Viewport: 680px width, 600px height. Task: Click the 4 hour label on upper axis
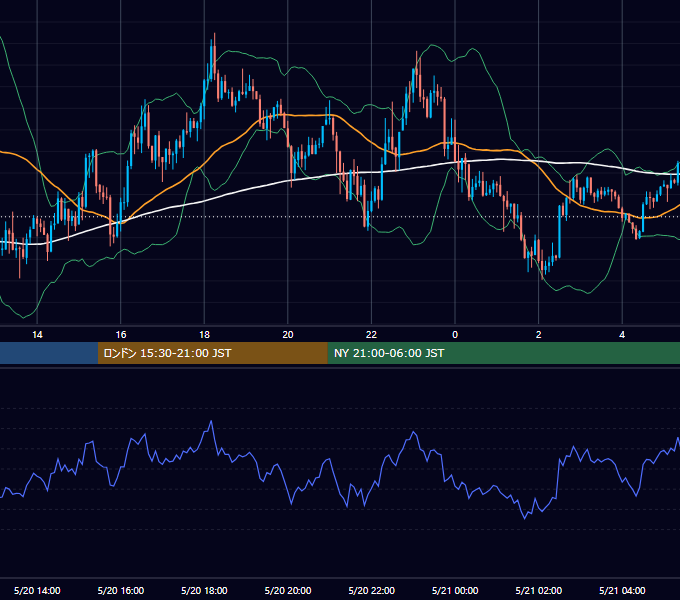622,335
